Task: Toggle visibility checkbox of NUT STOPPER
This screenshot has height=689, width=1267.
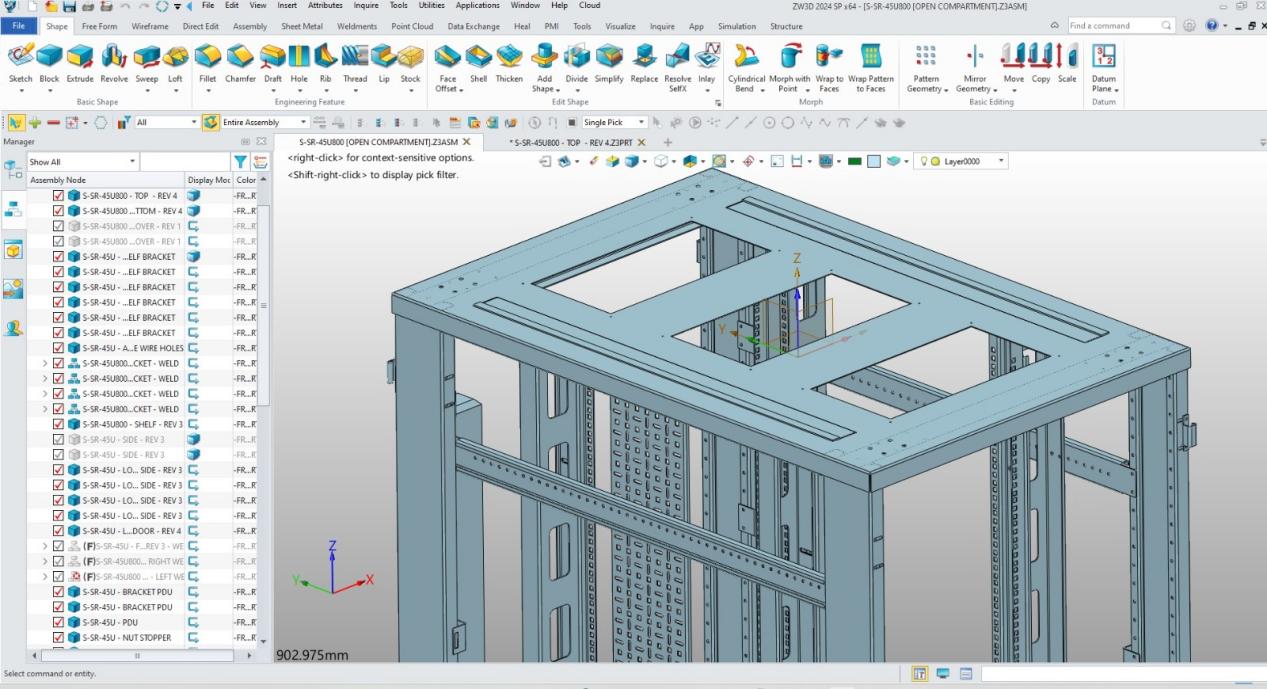Action: (x=59, y=637)
